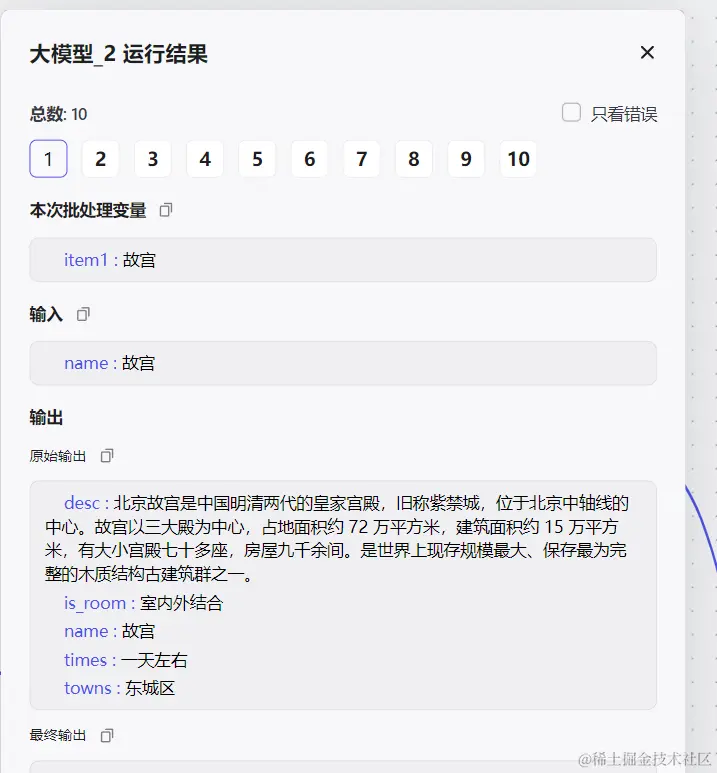Click the output name : 故宫 line
Viewport: 717px width, 773px height.
pyautogui.click(x=109, y=632)
